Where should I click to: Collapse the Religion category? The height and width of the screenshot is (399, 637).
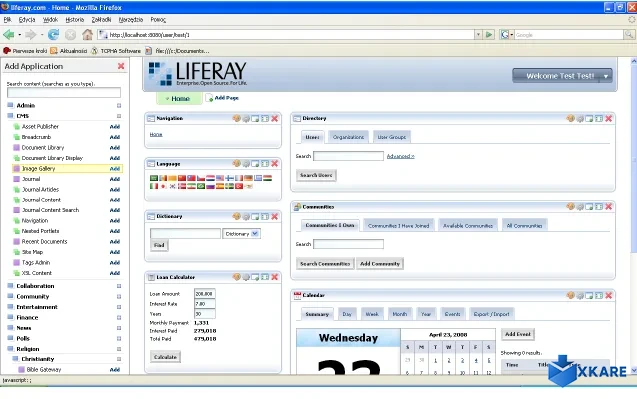pyautogui.click(x=119, y=349)
